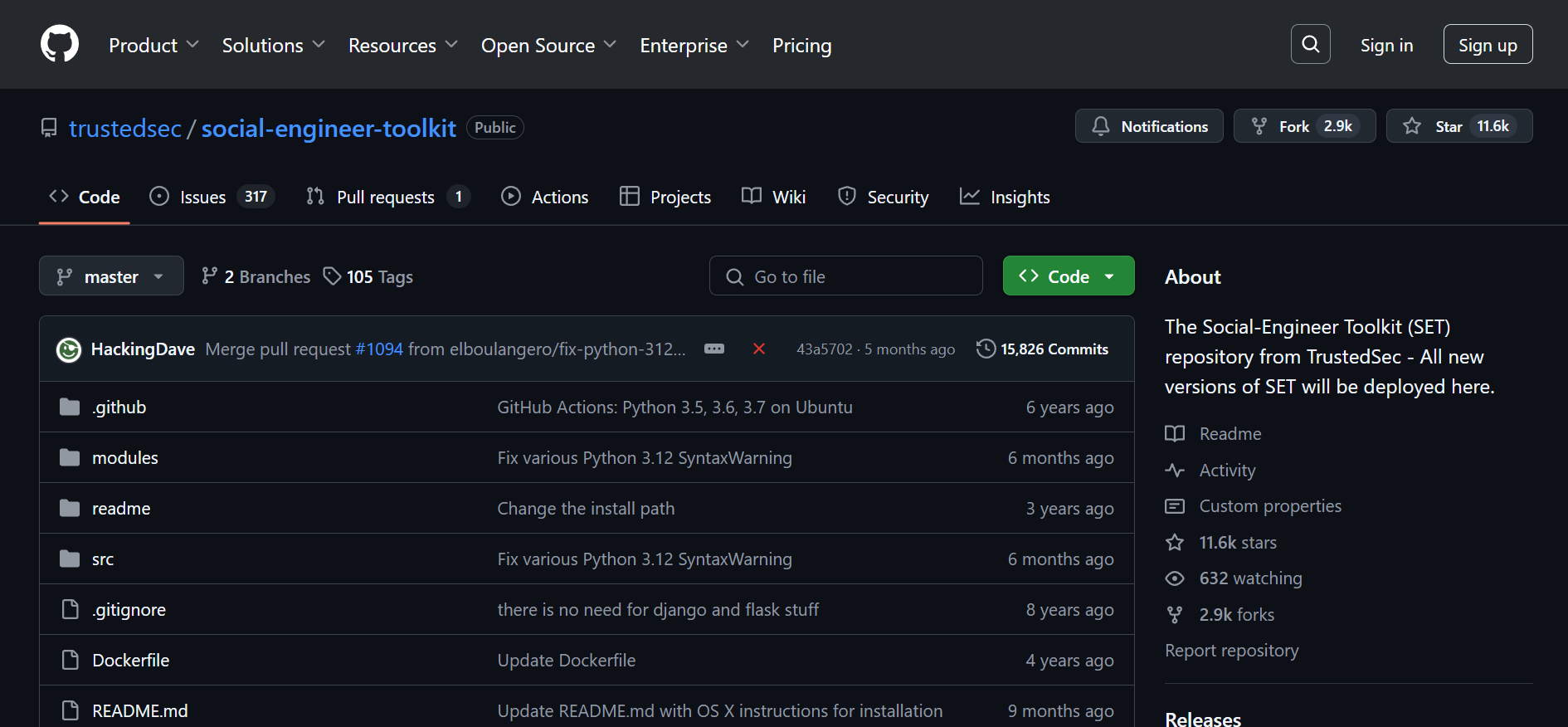Click the modules folder icon

[x=70, y=457]
